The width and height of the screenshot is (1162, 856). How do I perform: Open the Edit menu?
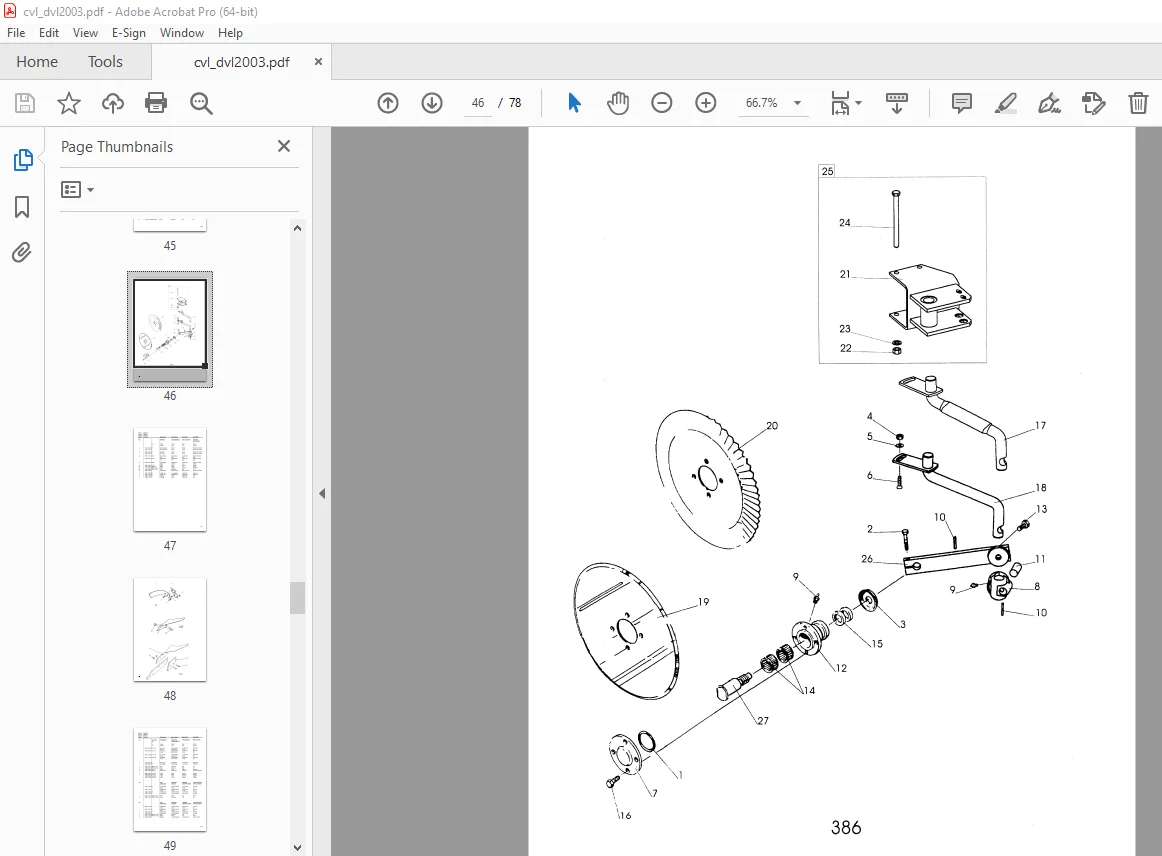[49, 33]
